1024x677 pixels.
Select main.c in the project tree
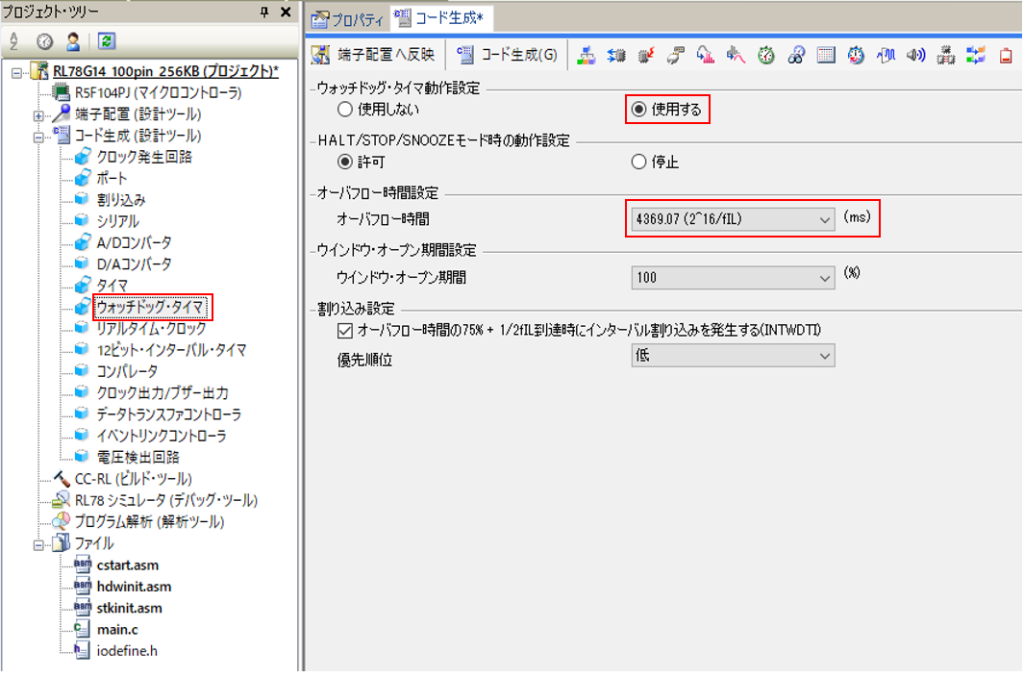[117, 629]
